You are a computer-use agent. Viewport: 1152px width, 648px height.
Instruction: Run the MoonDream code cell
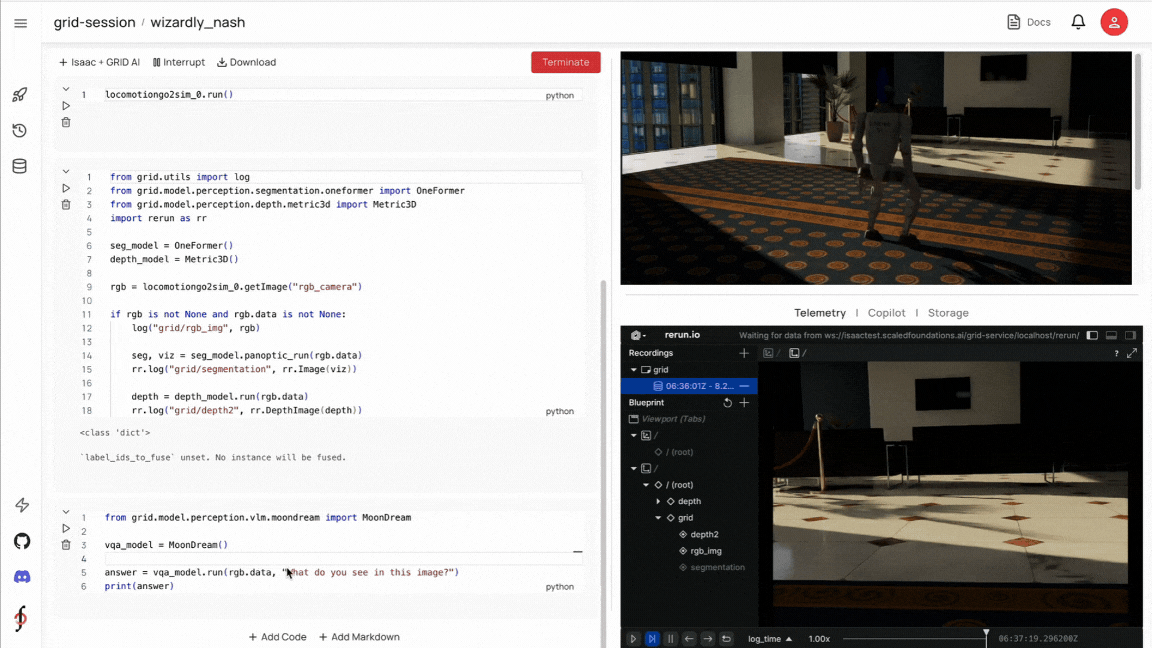coord(65,528)
